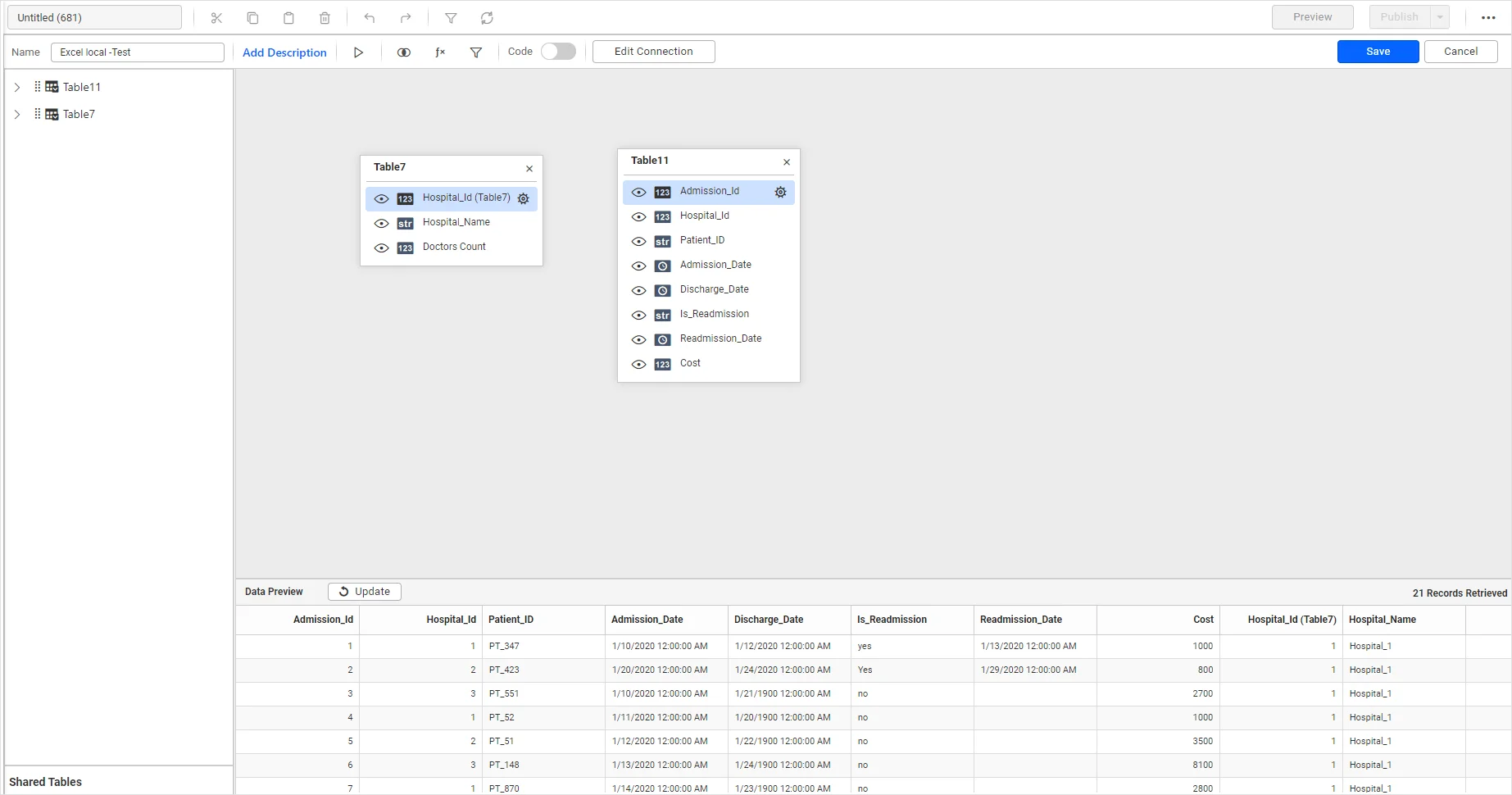Hide the Hospital_Name column via eye icon
1512x795 pixels.
pyautogui.click(x=381, y=223)
